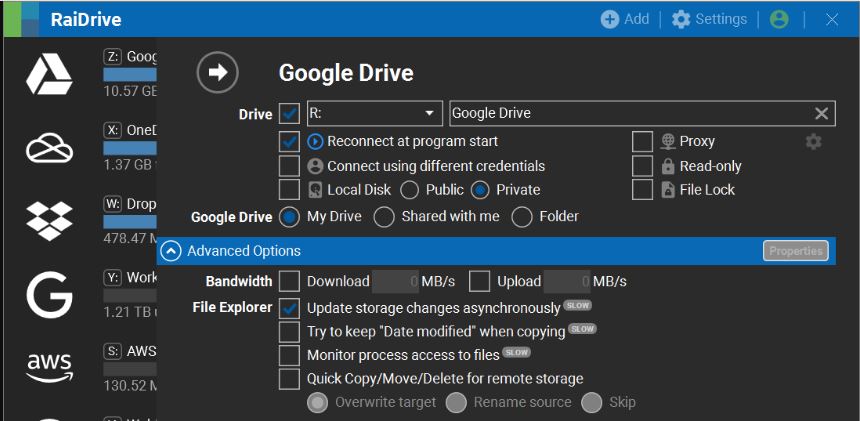Click the Download MB/s value field
Screen dimensions: 860x421
pos(396,282)
